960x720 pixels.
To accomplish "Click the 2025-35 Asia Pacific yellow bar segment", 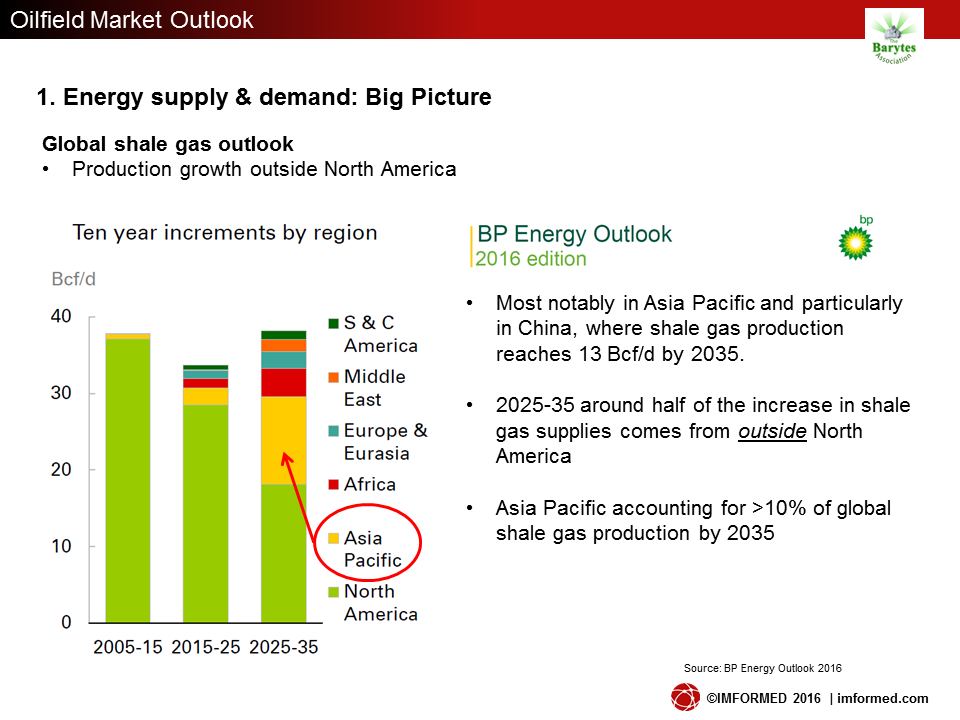I will 283,440.
